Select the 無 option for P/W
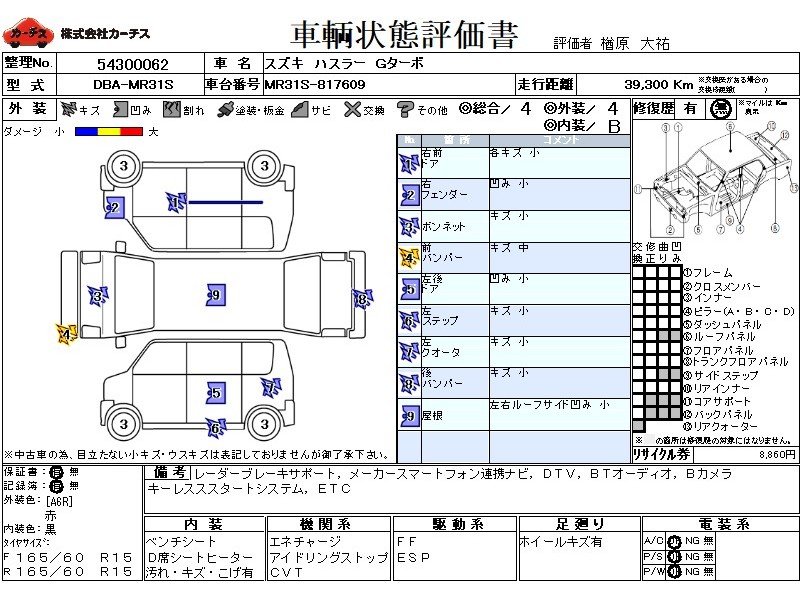 point(709,571)
